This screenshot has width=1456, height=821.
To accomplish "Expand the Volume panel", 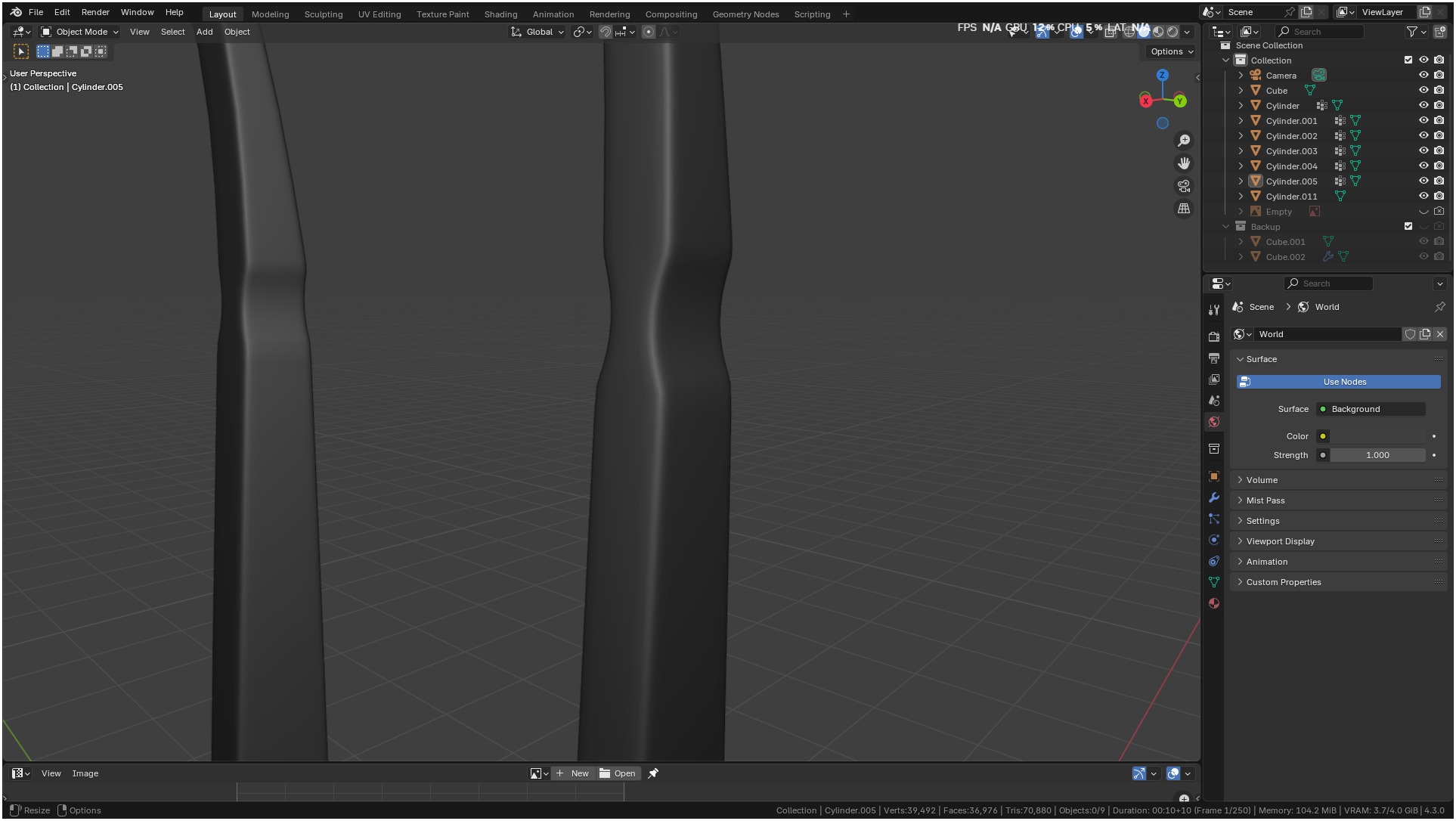I will click(x=1262, y=480).
